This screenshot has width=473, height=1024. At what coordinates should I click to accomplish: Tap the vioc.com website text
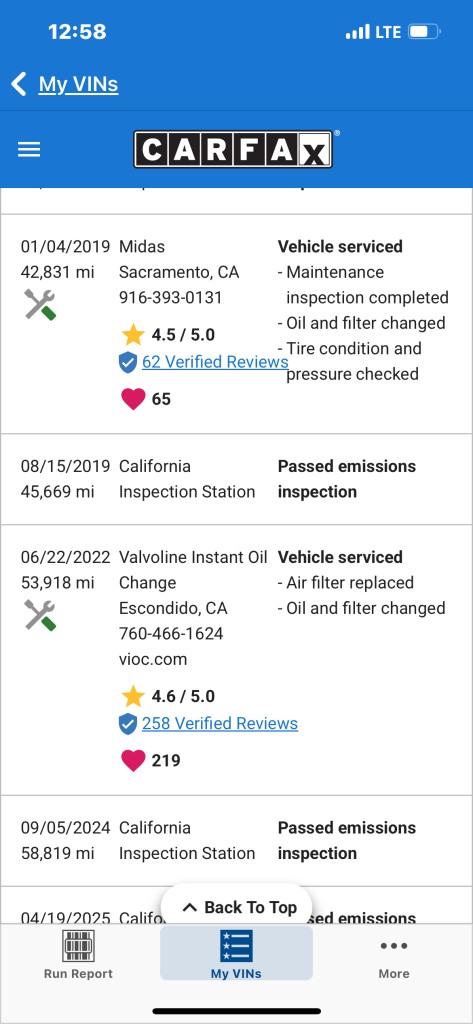pyautogui.click(x=153, y=659)
